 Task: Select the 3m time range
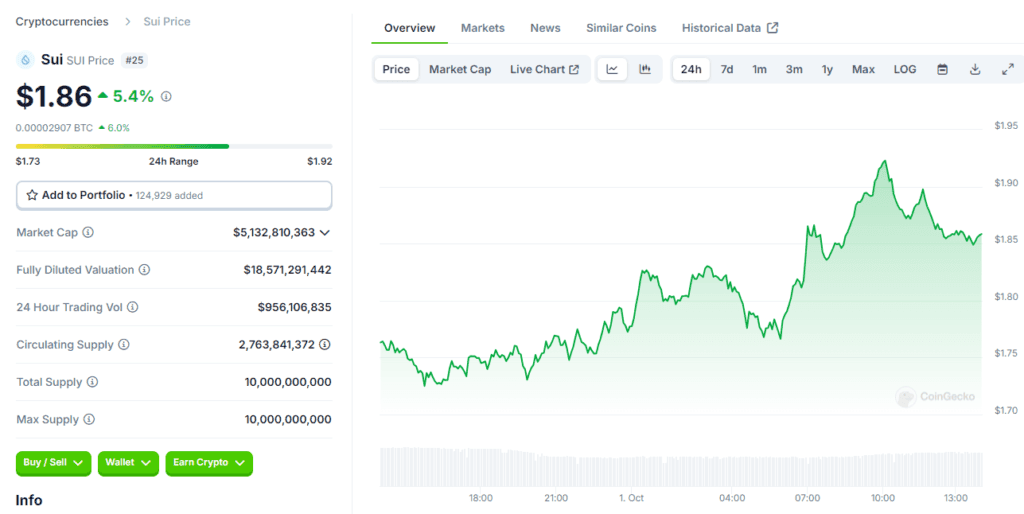coord(794,69)
